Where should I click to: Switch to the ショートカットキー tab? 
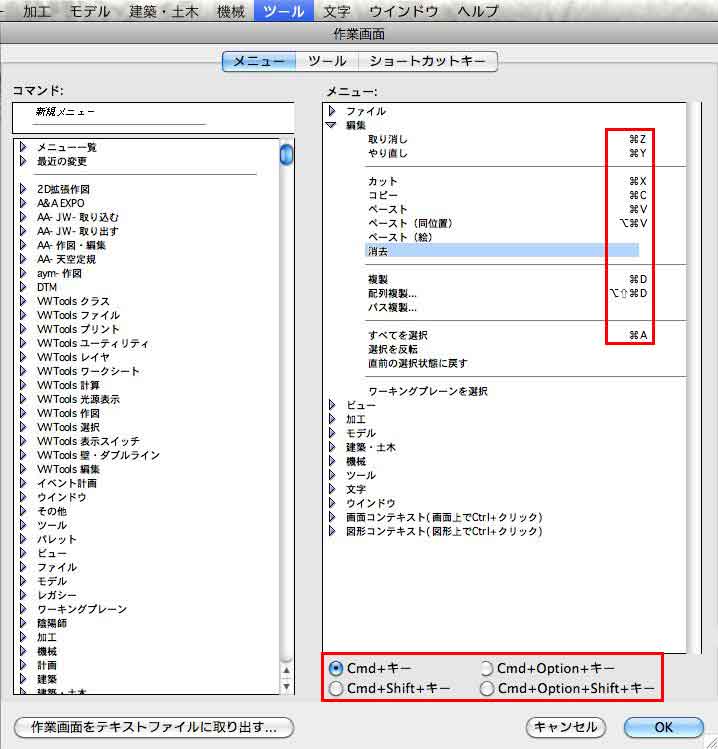(427, 61)
